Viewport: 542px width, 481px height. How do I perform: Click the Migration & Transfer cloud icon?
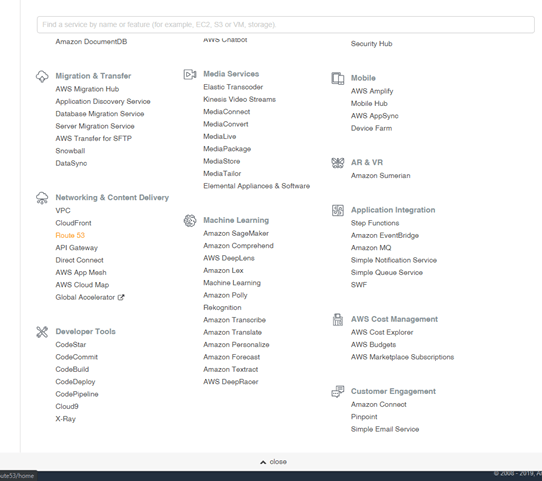42,76
